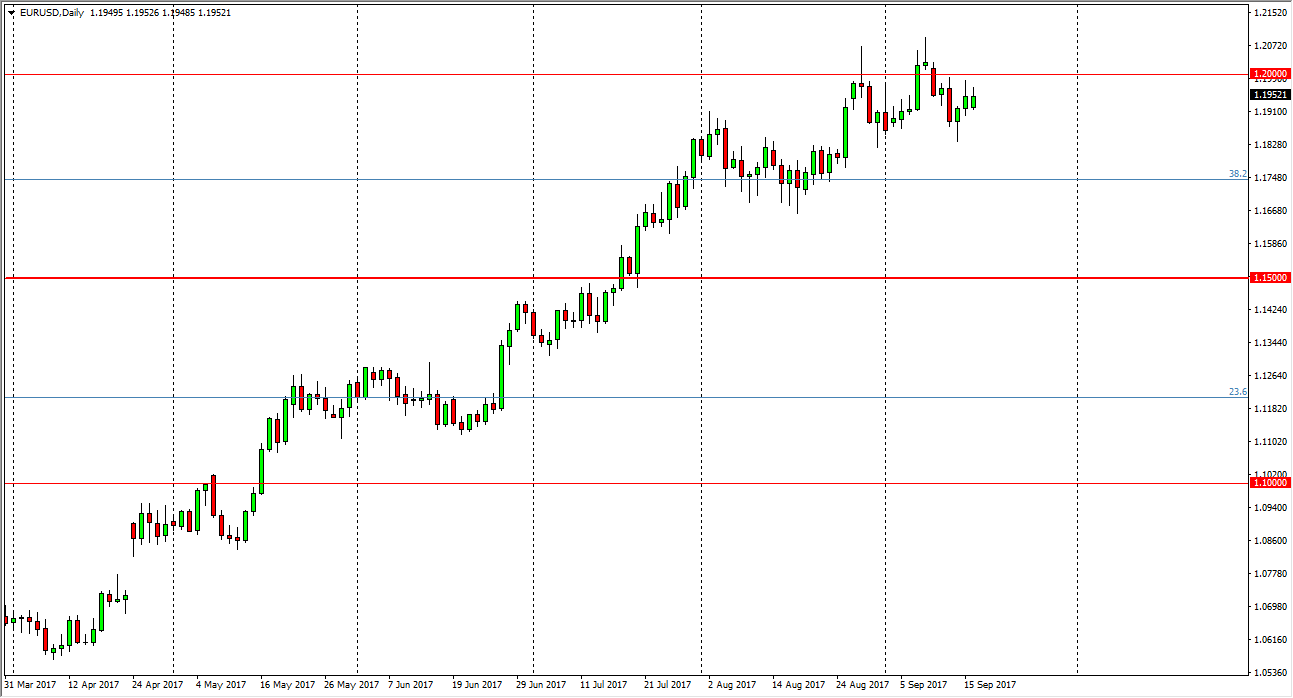
Task: Click the highest candle wick near 5 Sep
Action: coord(925,45)
